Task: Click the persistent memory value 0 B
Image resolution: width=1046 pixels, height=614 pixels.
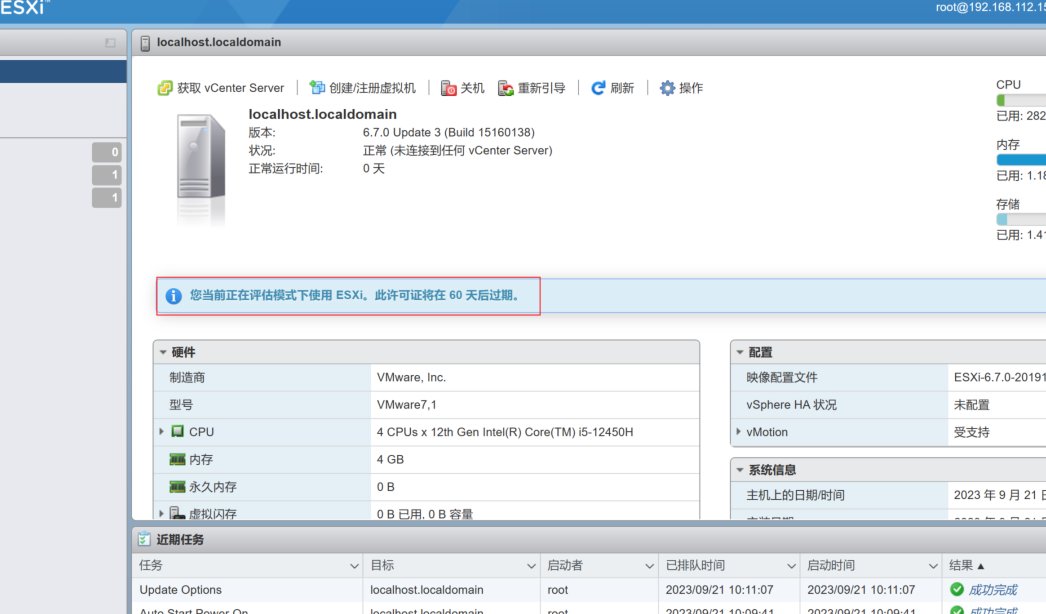Action: pos(386,487)
